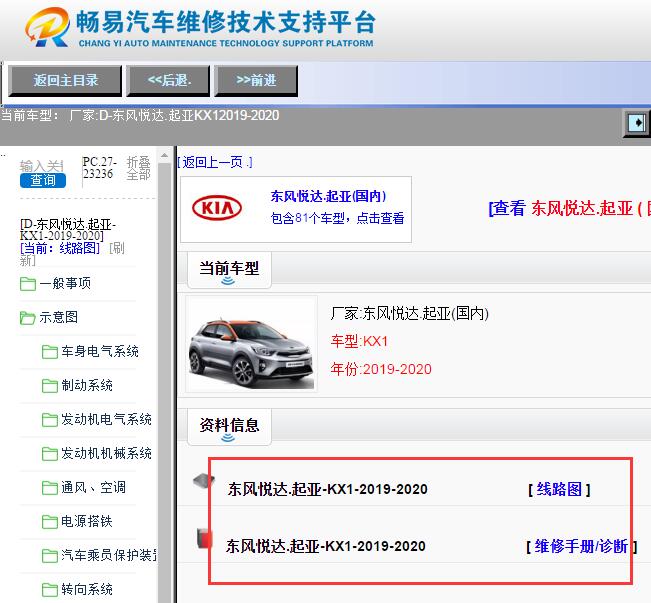Click the 年份:2019-2020 red text
The width and height of the screenshot is (651, 603).
(381, 369)
